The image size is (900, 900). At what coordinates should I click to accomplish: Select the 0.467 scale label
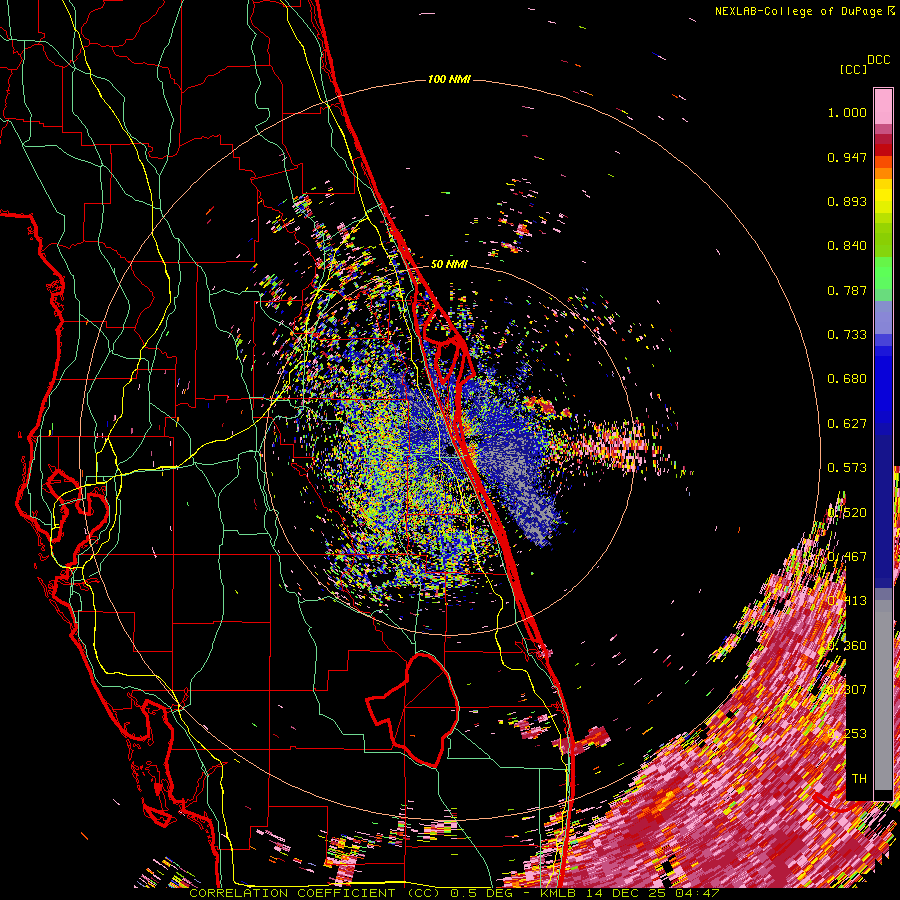click(847, 557)
